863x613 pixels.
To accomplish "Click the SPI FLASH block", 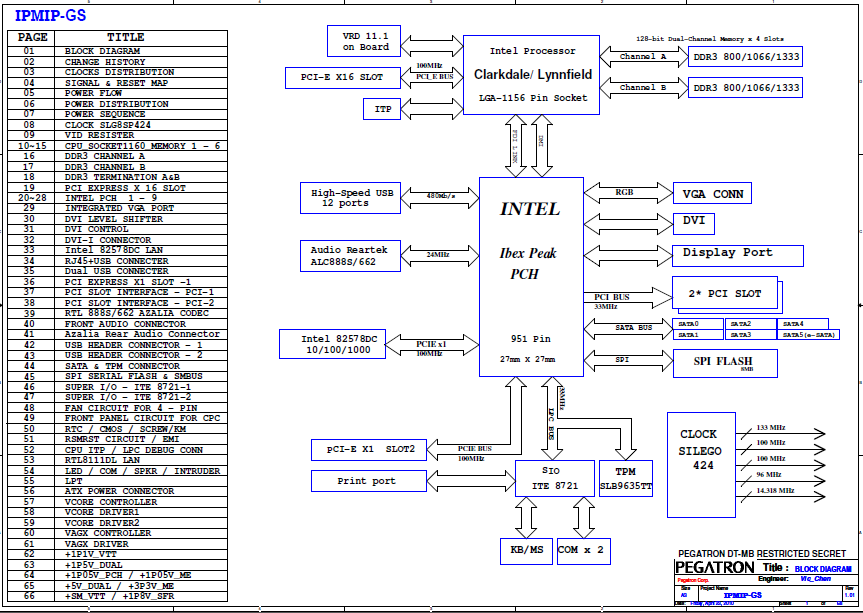I will tap(725, 361).
